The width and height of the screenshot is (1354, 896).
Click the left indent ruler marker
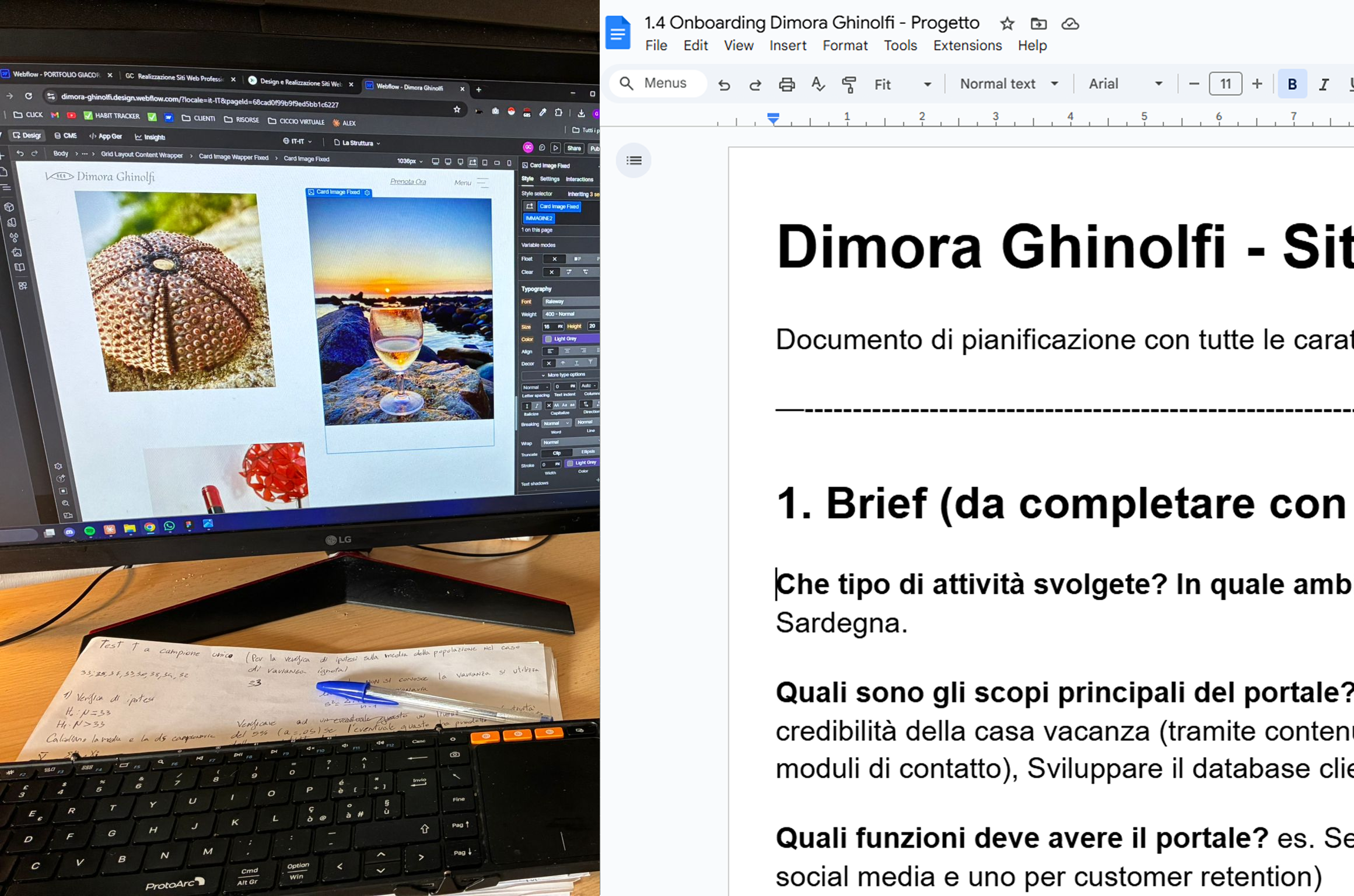click(773, 118)
